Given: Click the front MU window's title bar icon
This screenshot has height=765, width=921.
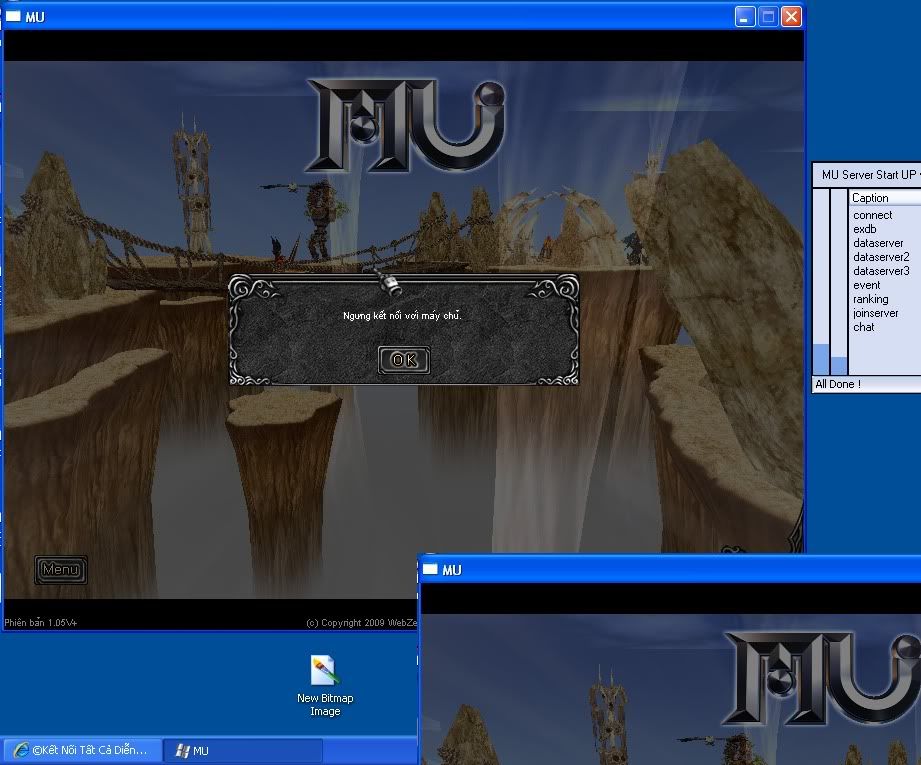Looking at the screenshot, I should pyautogui.click(x=14, y=17).
